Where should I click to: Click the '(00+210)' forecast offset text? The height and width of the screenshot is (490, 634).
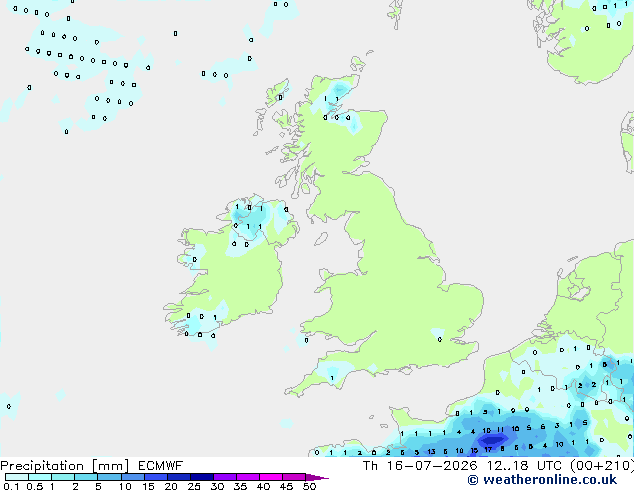(x=602, y=466)
